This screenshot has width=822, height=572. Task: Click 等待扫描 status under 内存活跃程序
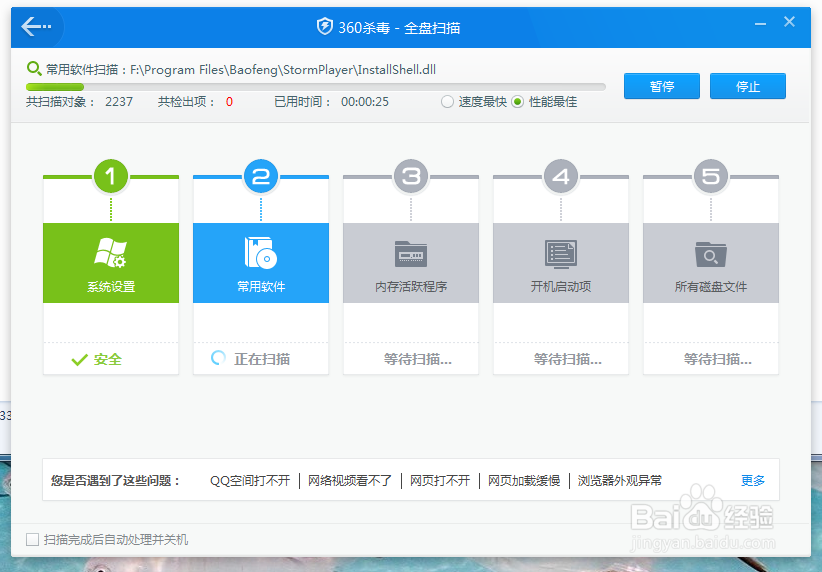pos(417,359)
